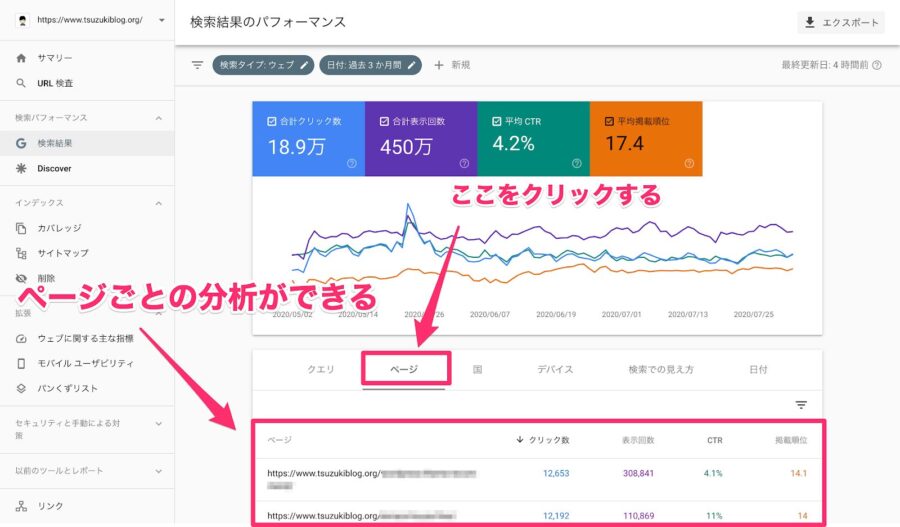
Task: Click help icon in 合計クリック数 card
Action: click(x=352, y=164)
